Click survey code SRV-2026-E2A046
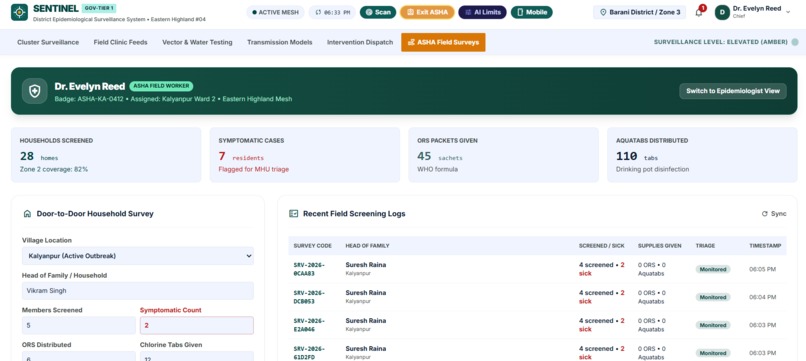 click(x=309, y=324)
